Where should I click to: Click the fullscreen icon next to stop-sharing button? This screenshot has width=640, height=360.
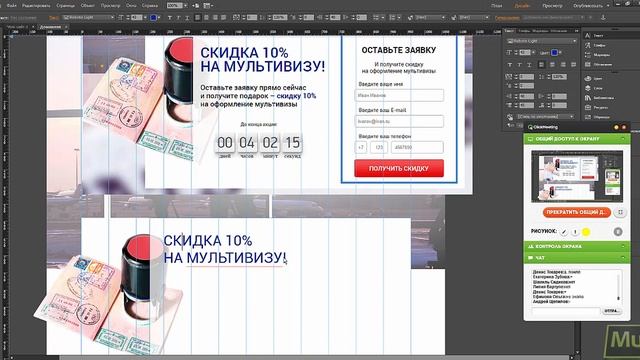click(x=620, y=212)
